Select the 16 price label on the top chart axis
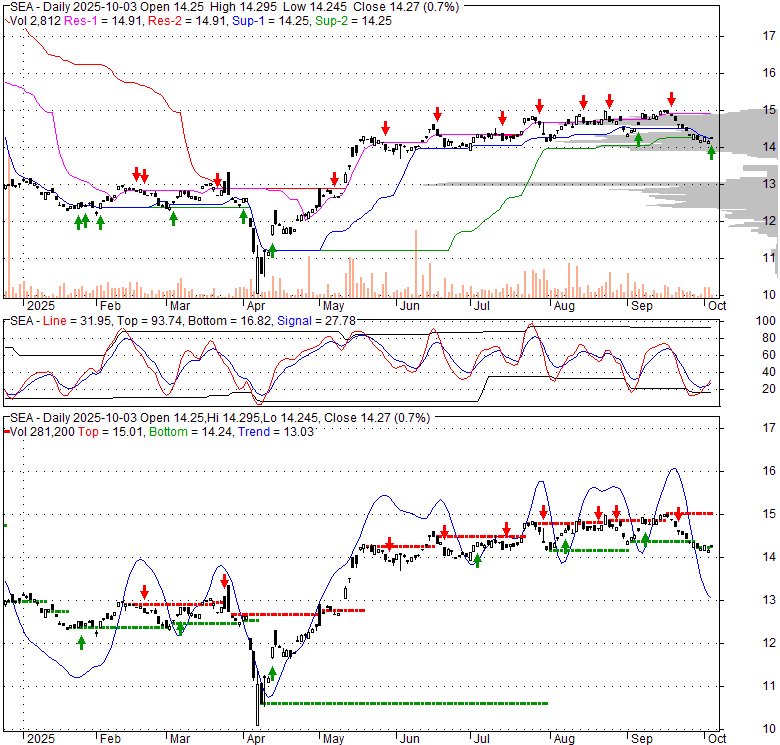 click(x=769, y=73)
